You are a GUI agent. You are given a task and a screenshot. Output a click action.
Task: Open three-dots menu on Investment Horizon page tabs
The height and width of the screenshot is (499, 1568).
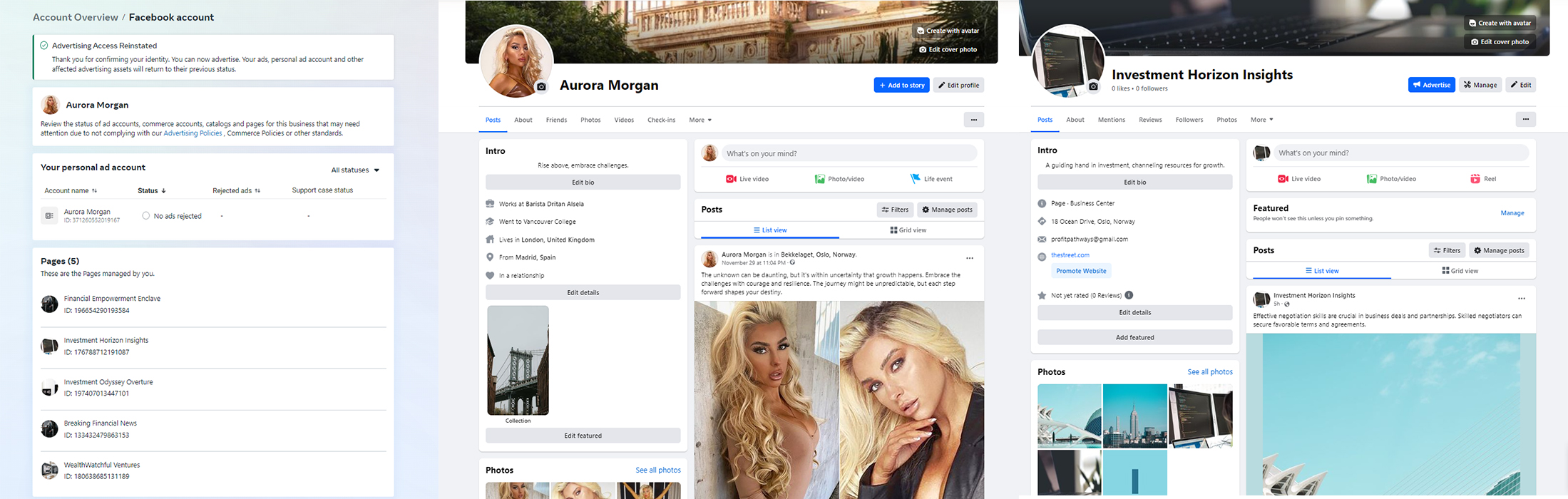1525,119
